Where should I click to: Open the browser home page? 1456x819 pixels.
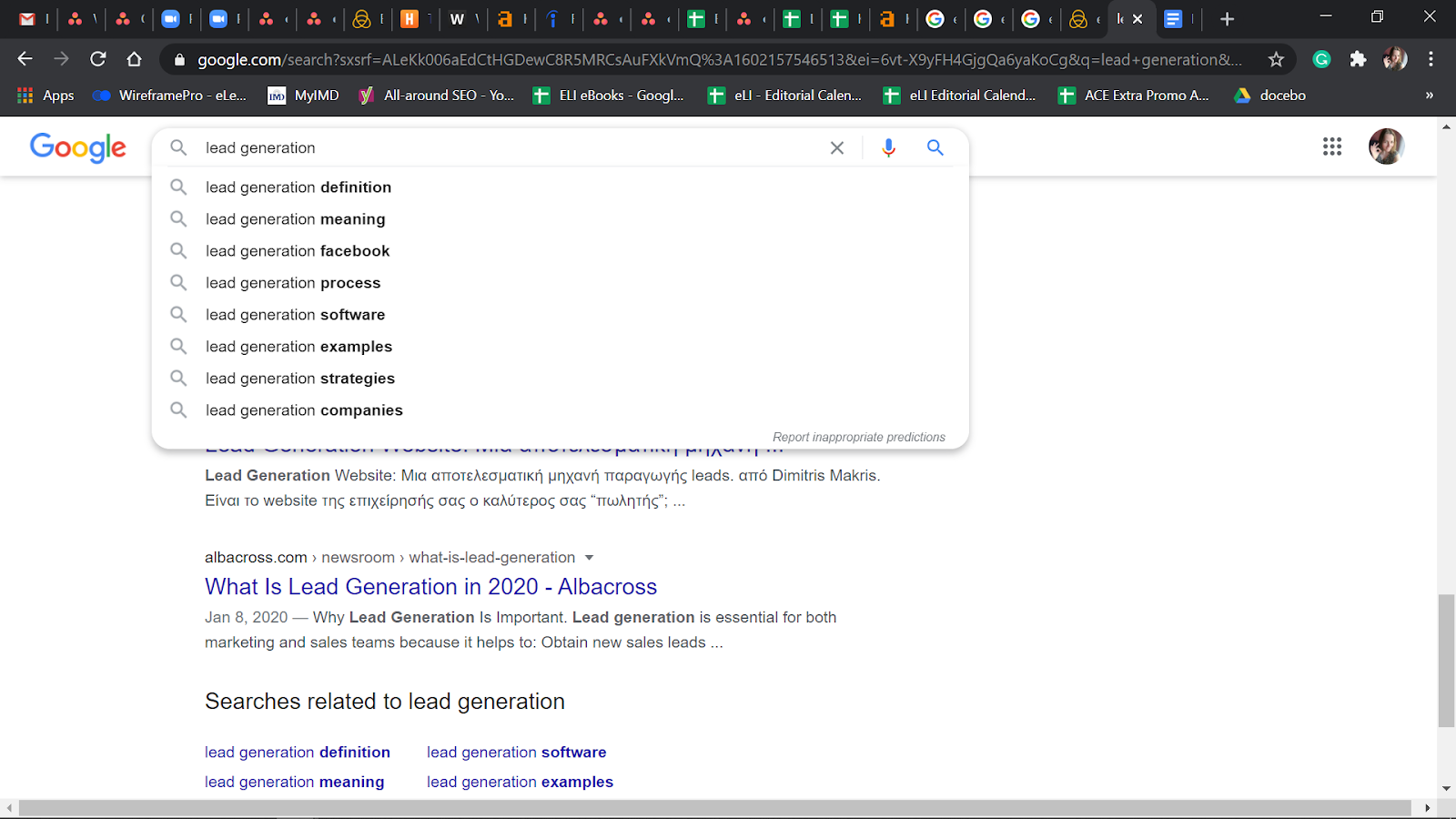(135, 59)
